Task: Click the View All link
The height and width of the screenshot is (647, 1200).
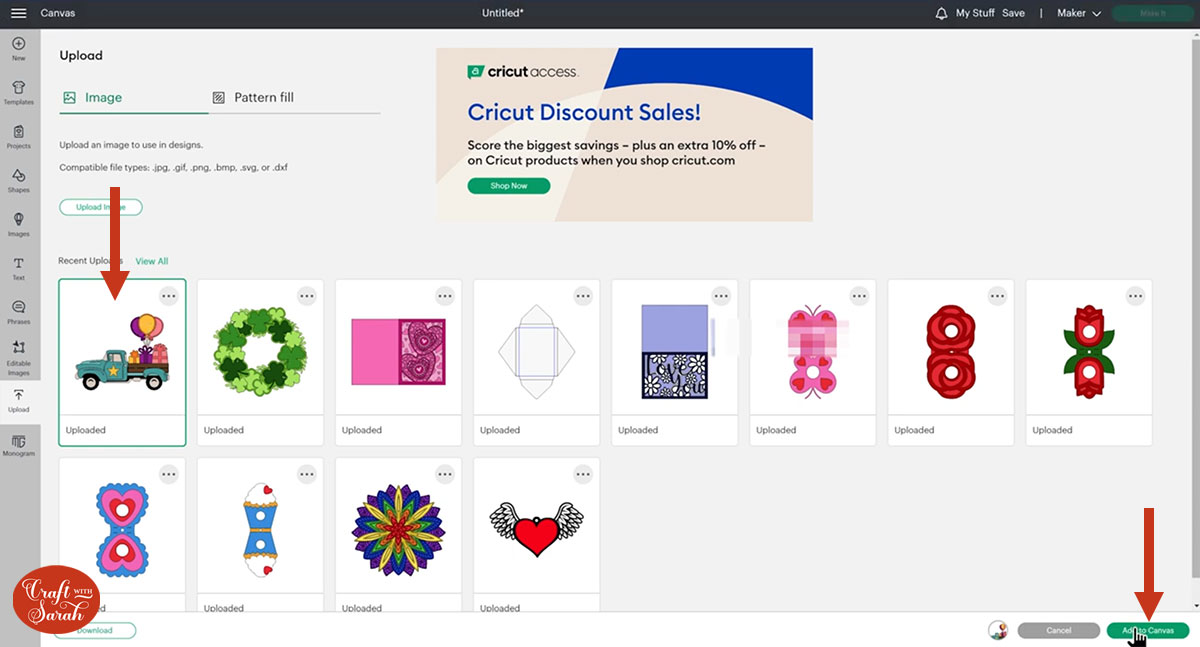Action: (x=152, y=261)
